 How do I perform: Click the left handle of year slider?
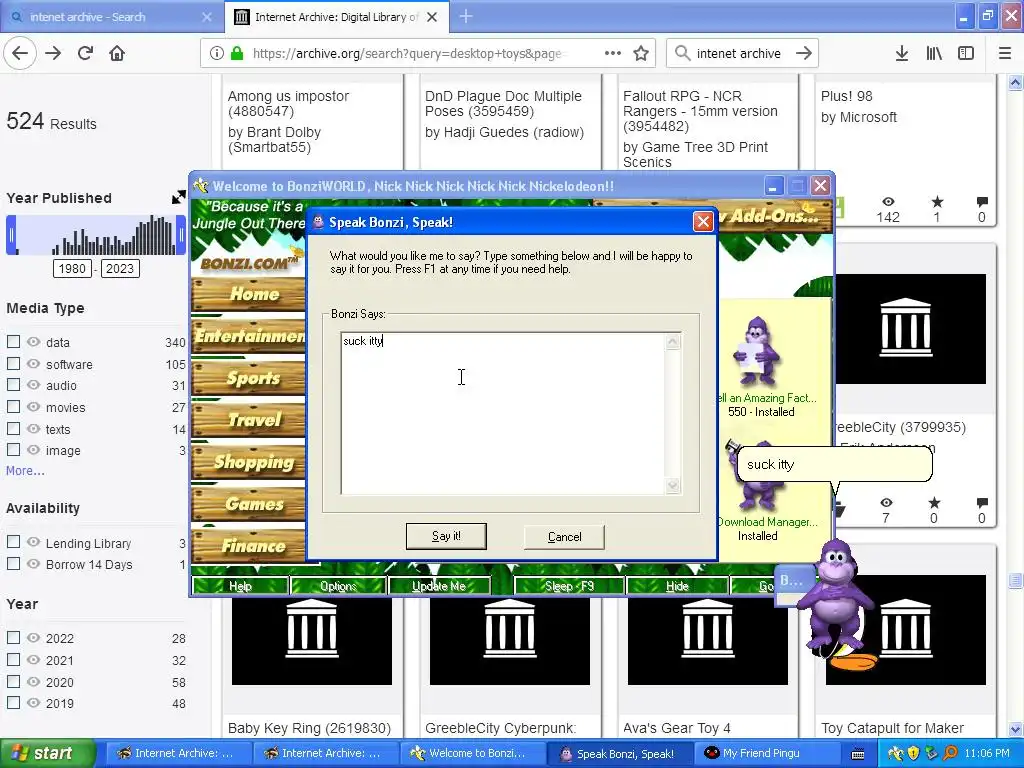coord(11,235)
